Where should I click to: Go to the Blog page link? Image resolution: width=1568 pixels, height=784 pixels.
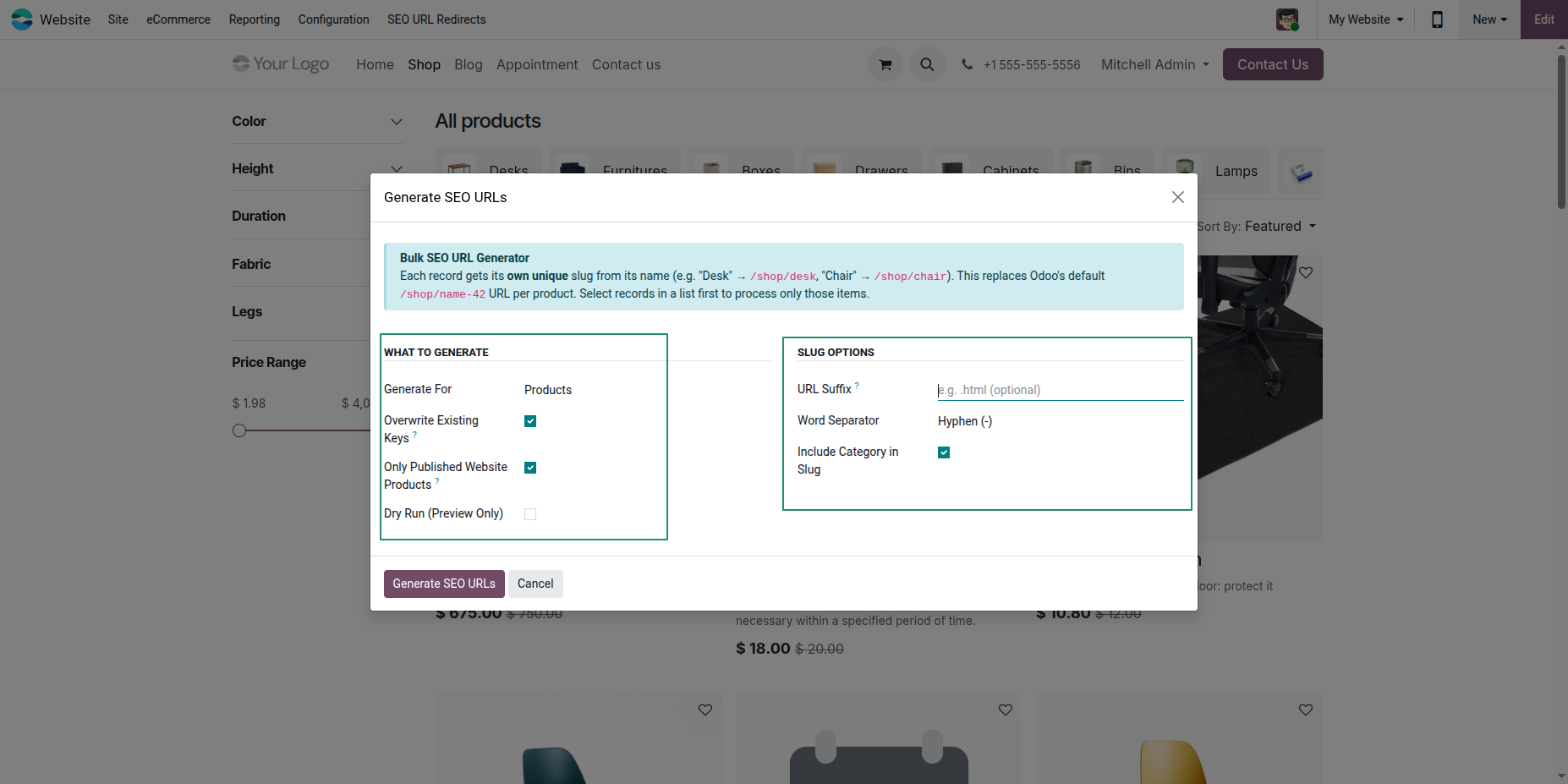(x=469, y=64)
